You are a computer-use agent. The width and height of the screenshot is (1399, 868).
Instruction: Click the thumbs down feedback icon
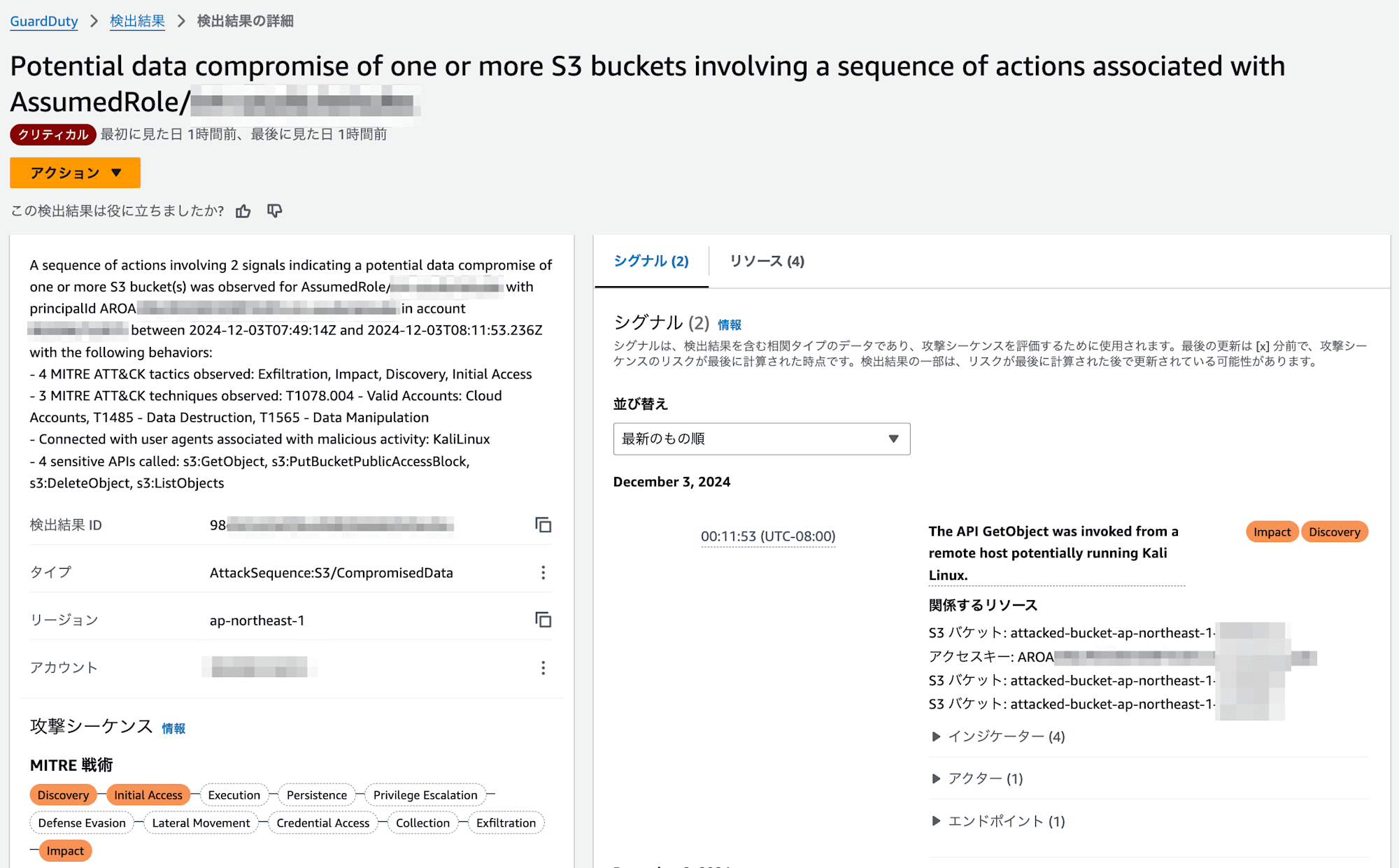tap(274, 211)
